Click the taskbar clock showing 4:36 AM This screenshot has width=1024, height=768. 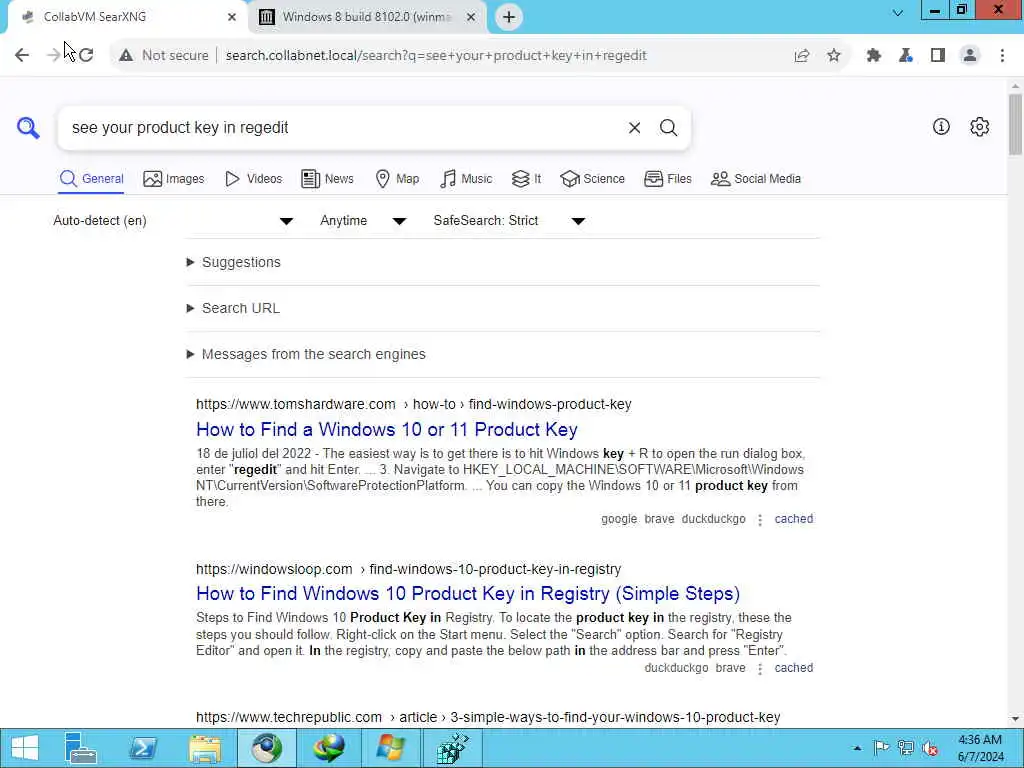[980, 748]
